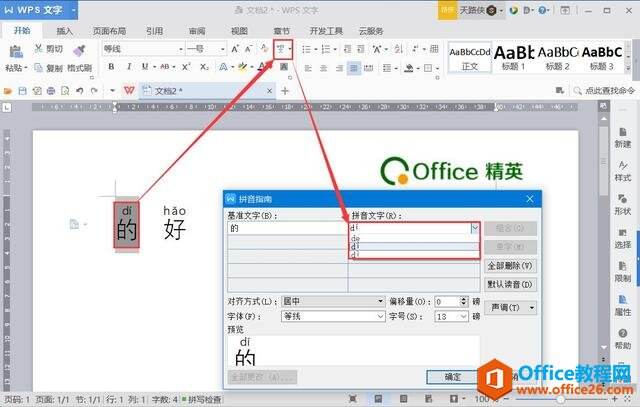The height and width of the screenshot is (407, 640).
Task: Click the decrease indent icon
Action: point(347,49)
